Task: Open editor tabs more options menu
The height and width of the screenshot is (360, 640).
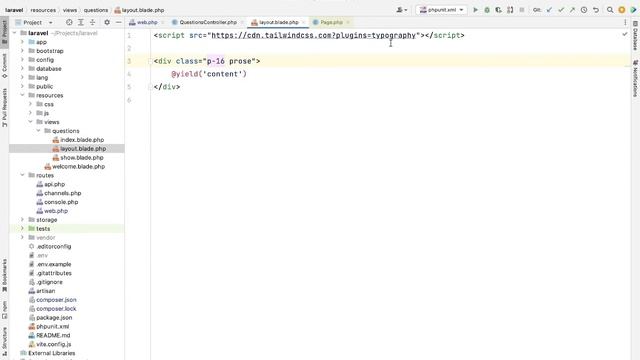Action: pyautogui.click(x=625, y=22)
